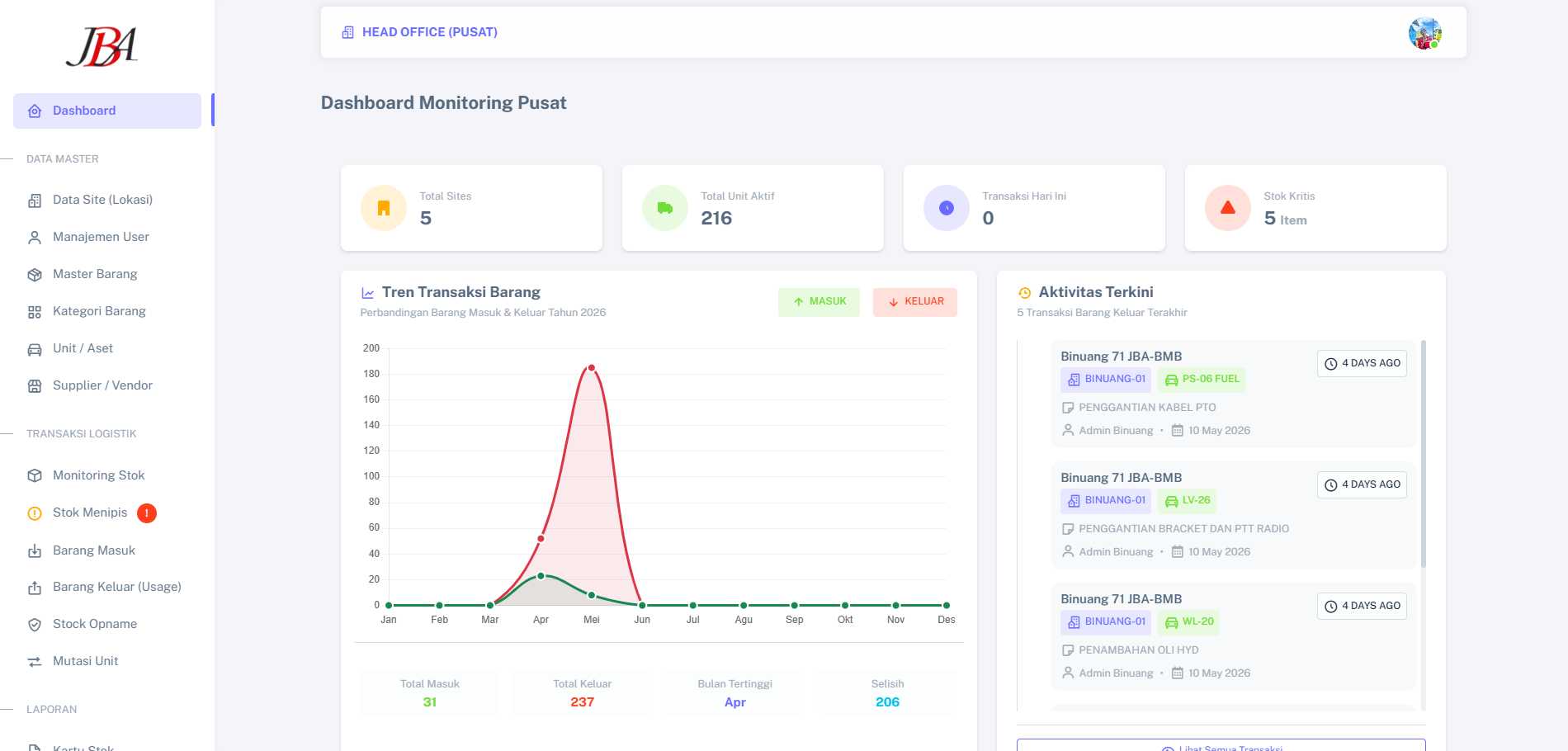Click the Total Sites orange icon
The height and width of the screenshot is (751, 1568).
point(384,208)
